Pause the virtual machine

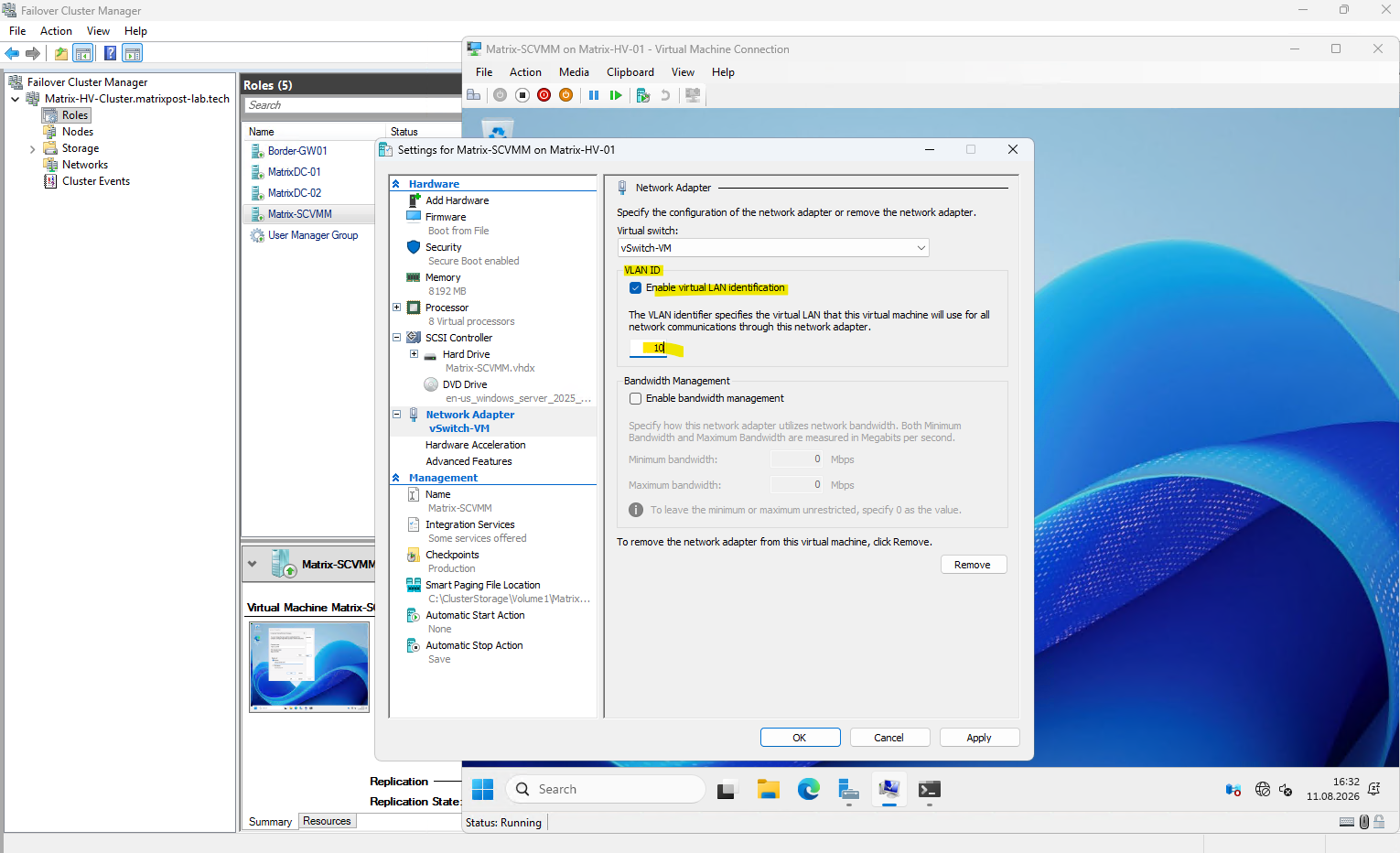pos(594,95)
